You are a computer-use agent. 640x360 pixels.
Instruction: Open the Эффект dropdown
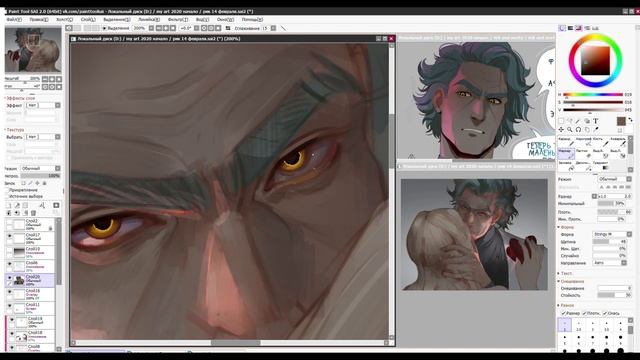tap(43, 105)
